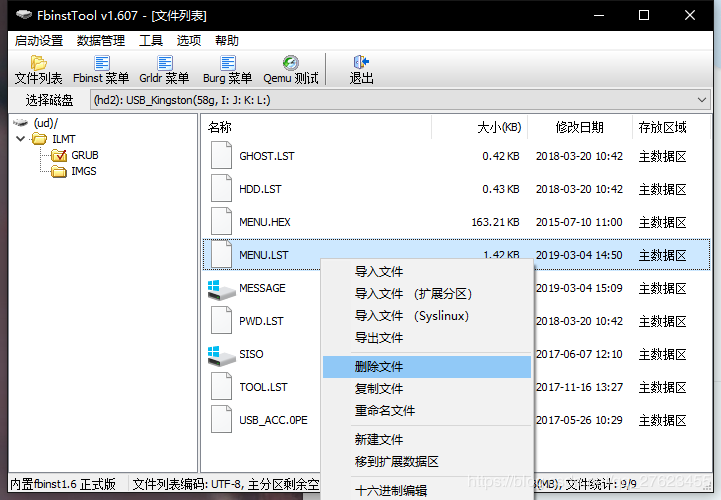
Task: Sort by the 修改日期 column header
Action: (x=579, y=127)
